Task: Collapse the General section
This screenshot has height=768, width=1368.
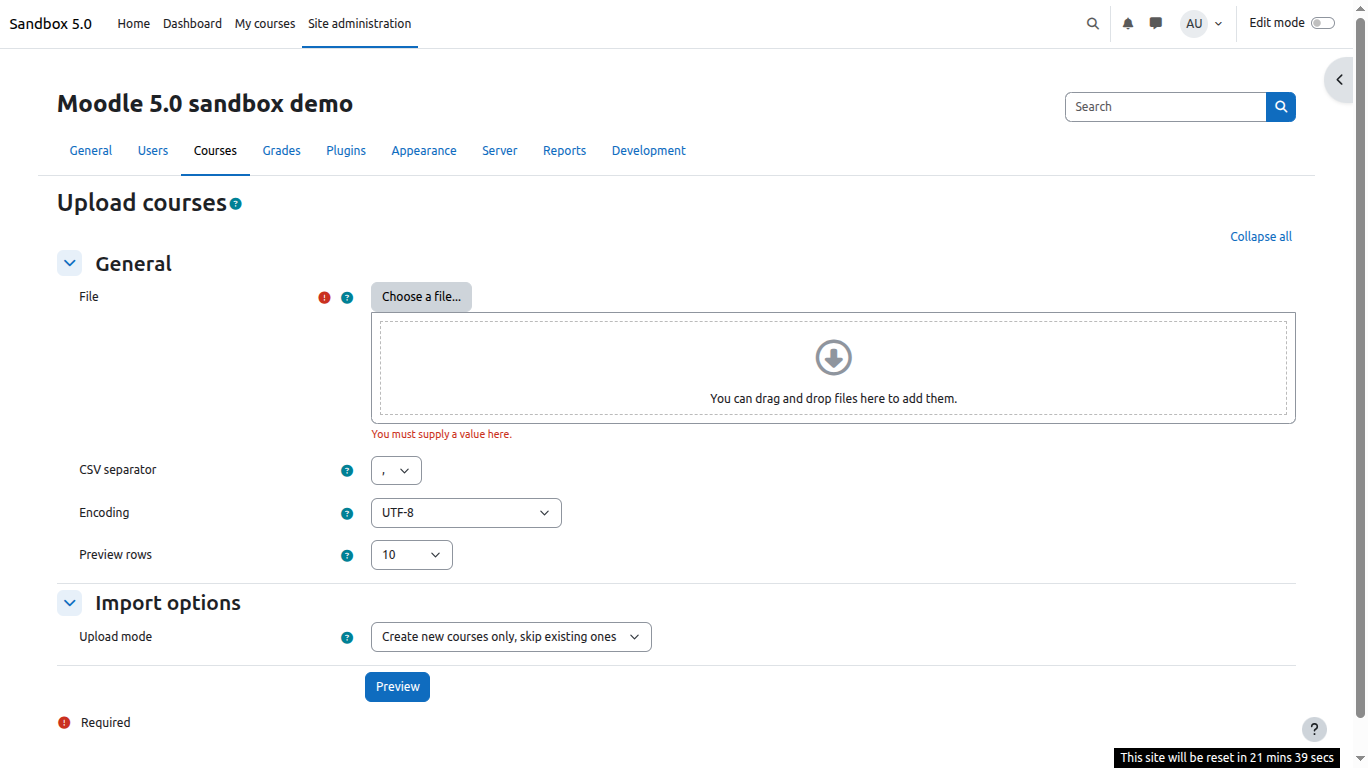Action: (x=69, y=262)
